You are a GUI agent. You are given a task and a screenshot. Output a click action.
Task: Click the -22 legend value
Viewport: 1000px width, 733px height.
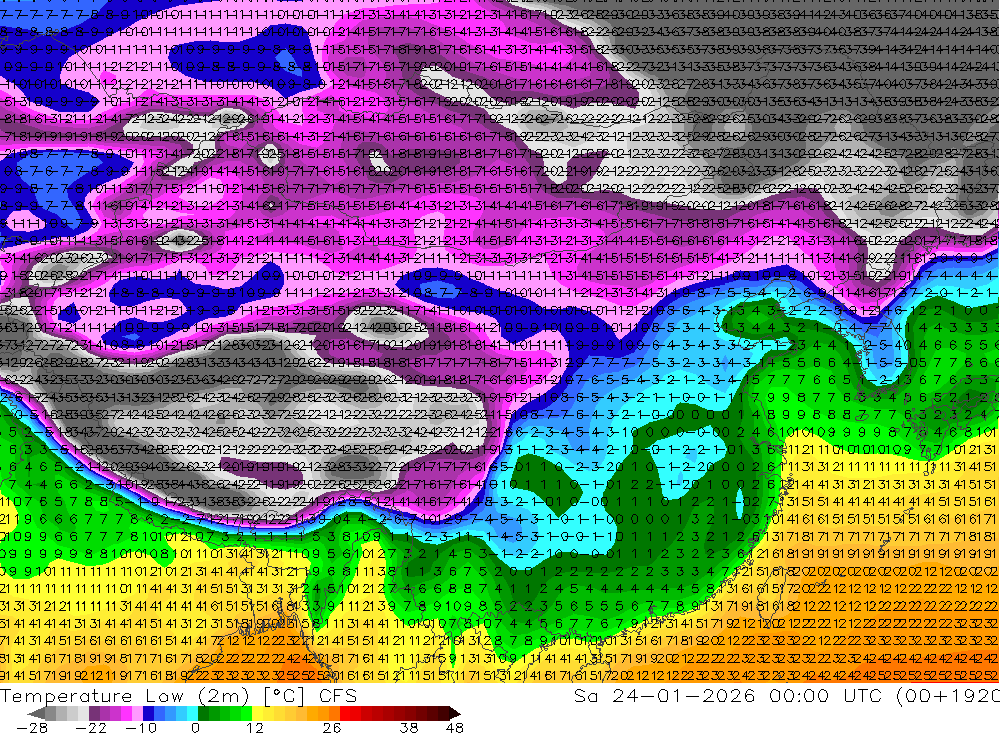(91, 728)
